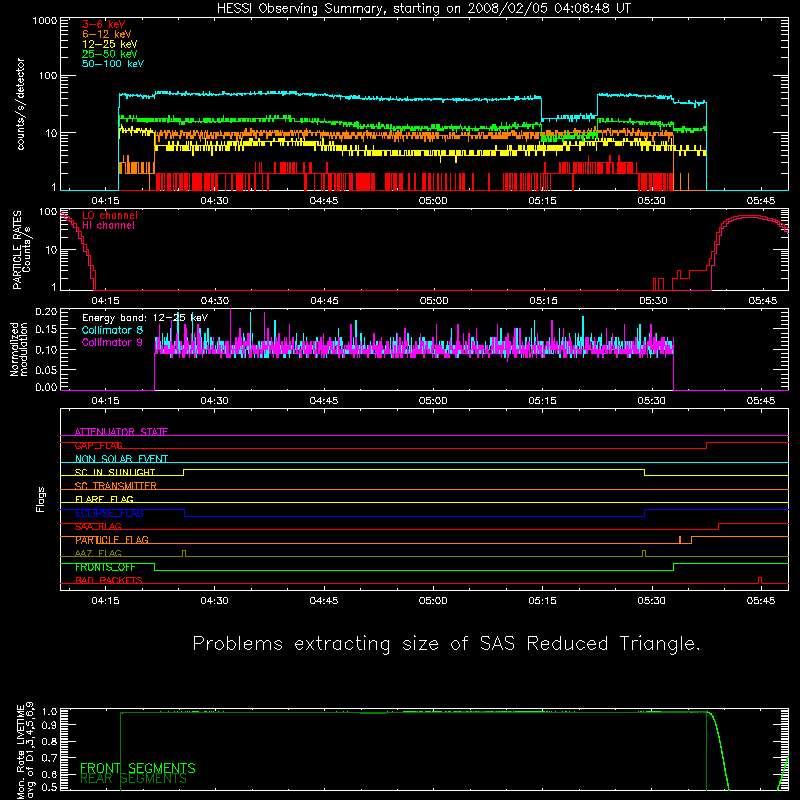Click the Flags axis label

click(x=41, y=499)
